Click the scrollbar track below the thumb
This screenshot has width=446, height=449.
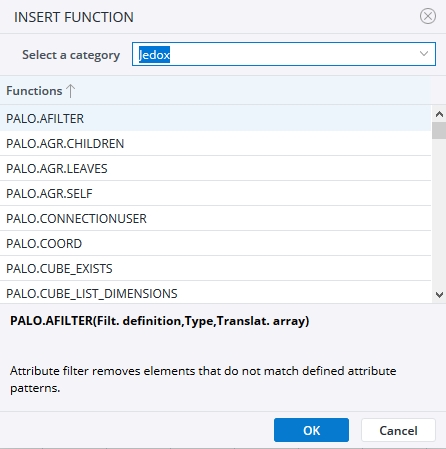pos(439,213)
